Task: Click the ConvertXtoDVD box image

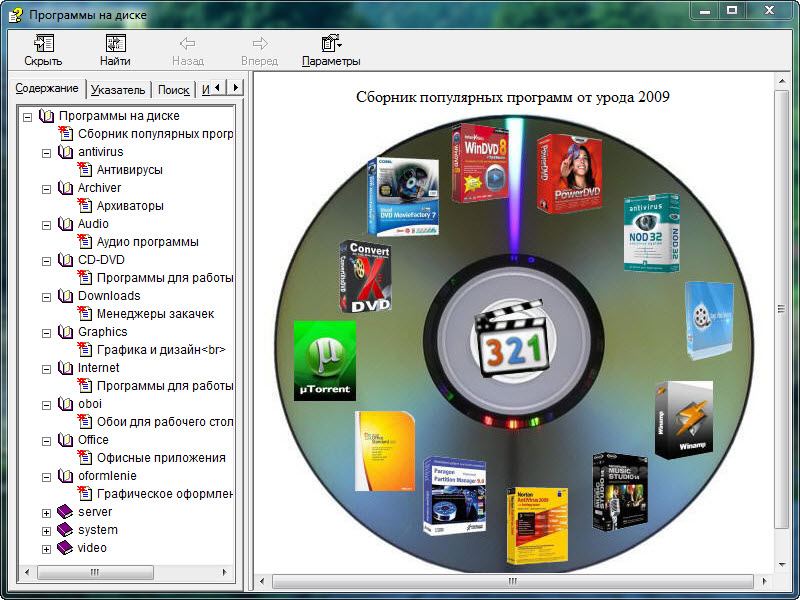Action: [x=365, y=276]
